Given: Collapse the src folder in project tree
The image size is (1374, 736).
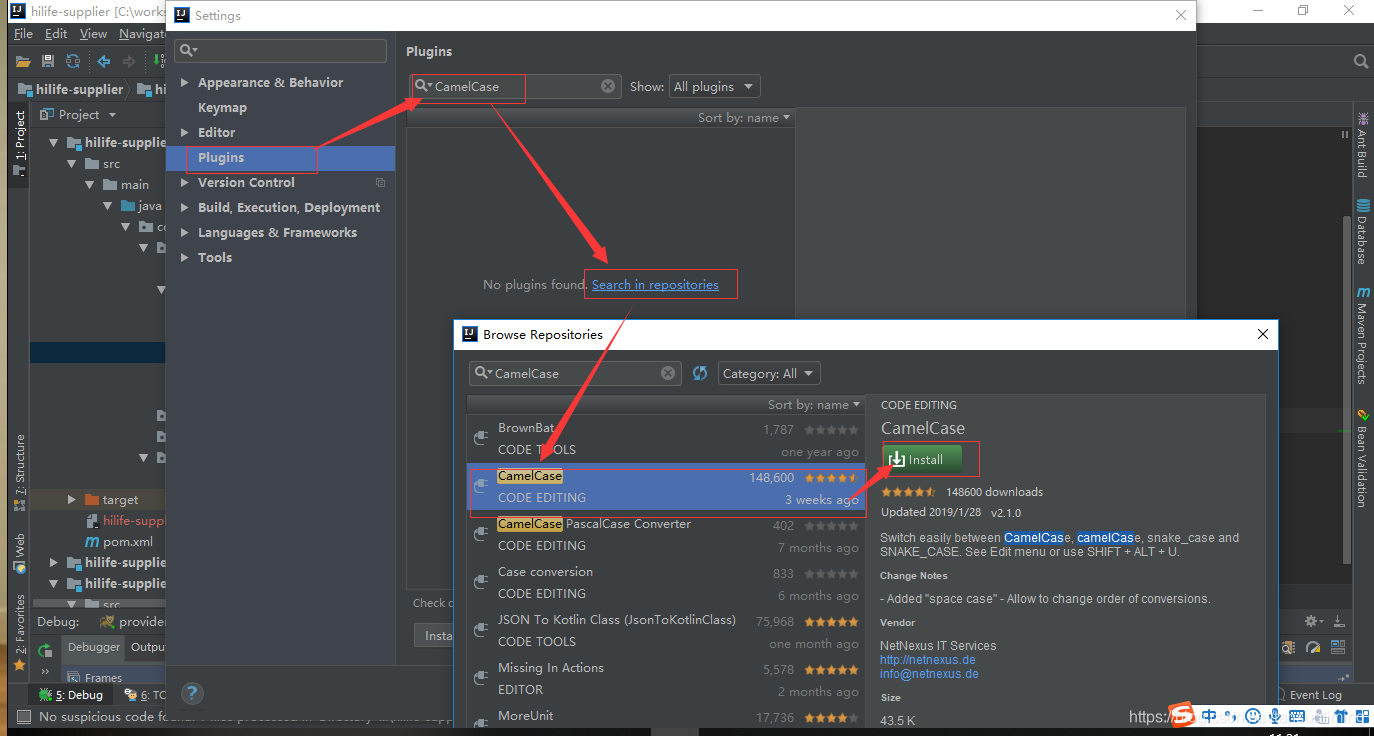Looking at the screenshot, I should 72,163.
